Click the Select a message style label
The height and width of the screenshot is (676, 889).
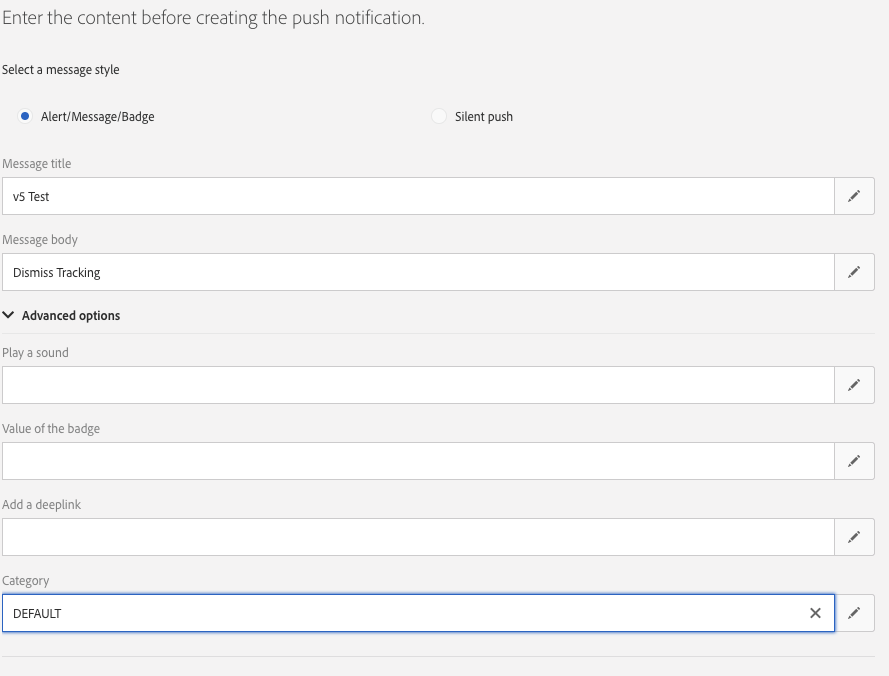(61, 70)
